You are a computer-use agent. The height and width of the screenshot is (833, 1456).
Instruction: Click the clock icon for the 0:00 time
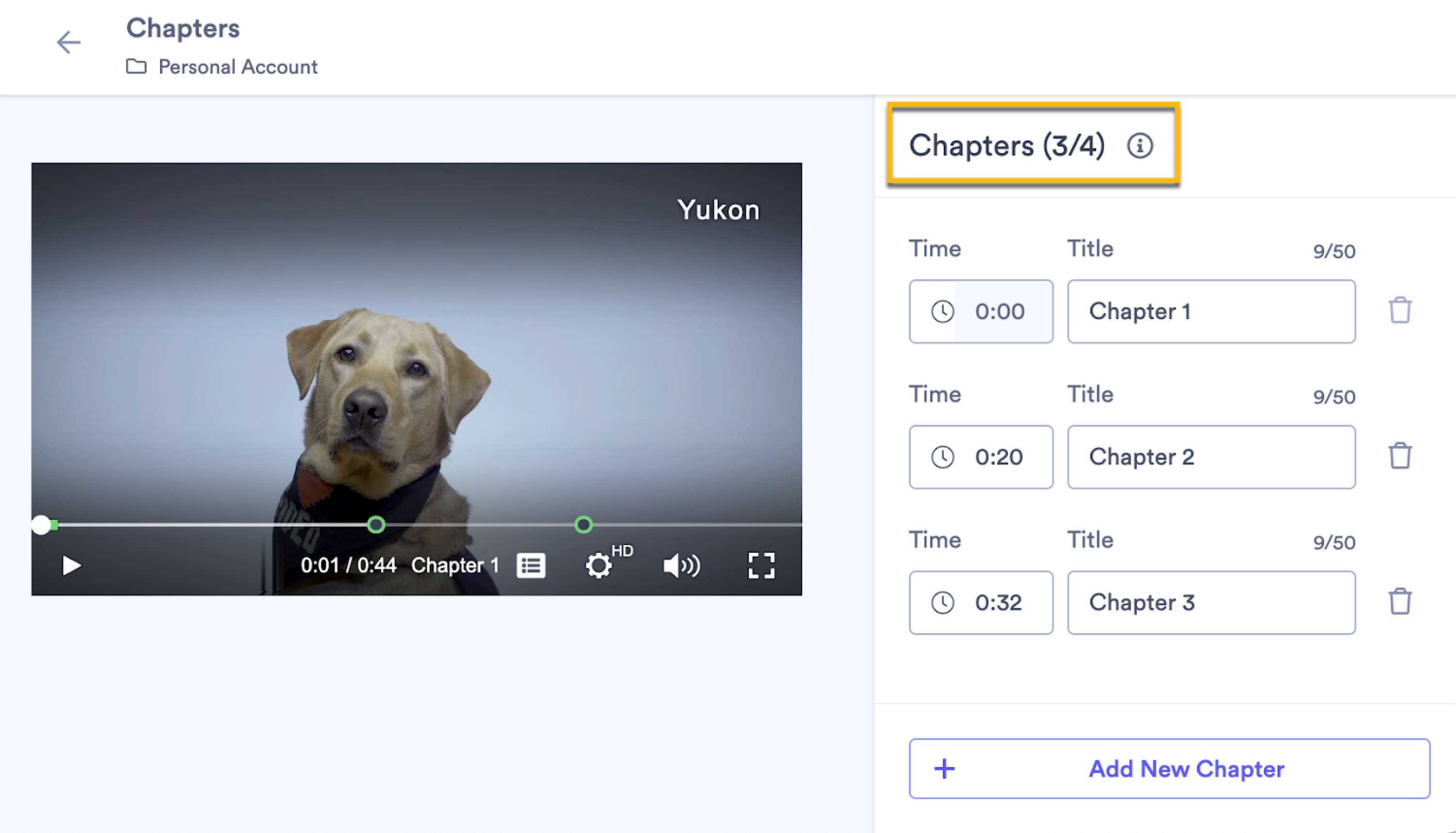click(942, 312)
